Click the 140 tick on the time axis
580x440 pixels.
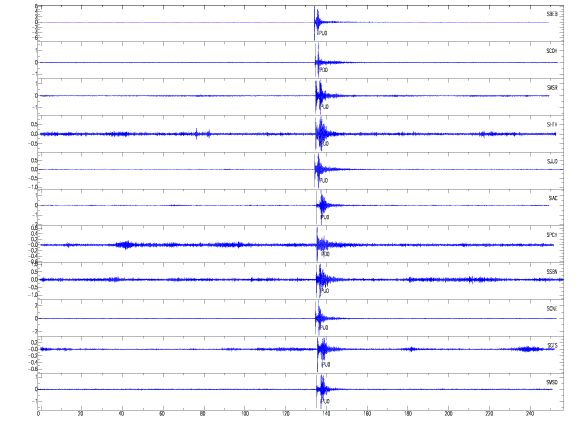[326, 414]
